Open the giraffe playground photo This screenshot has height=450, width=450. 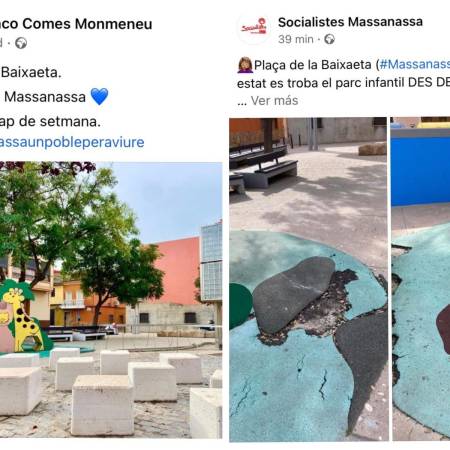111,300
